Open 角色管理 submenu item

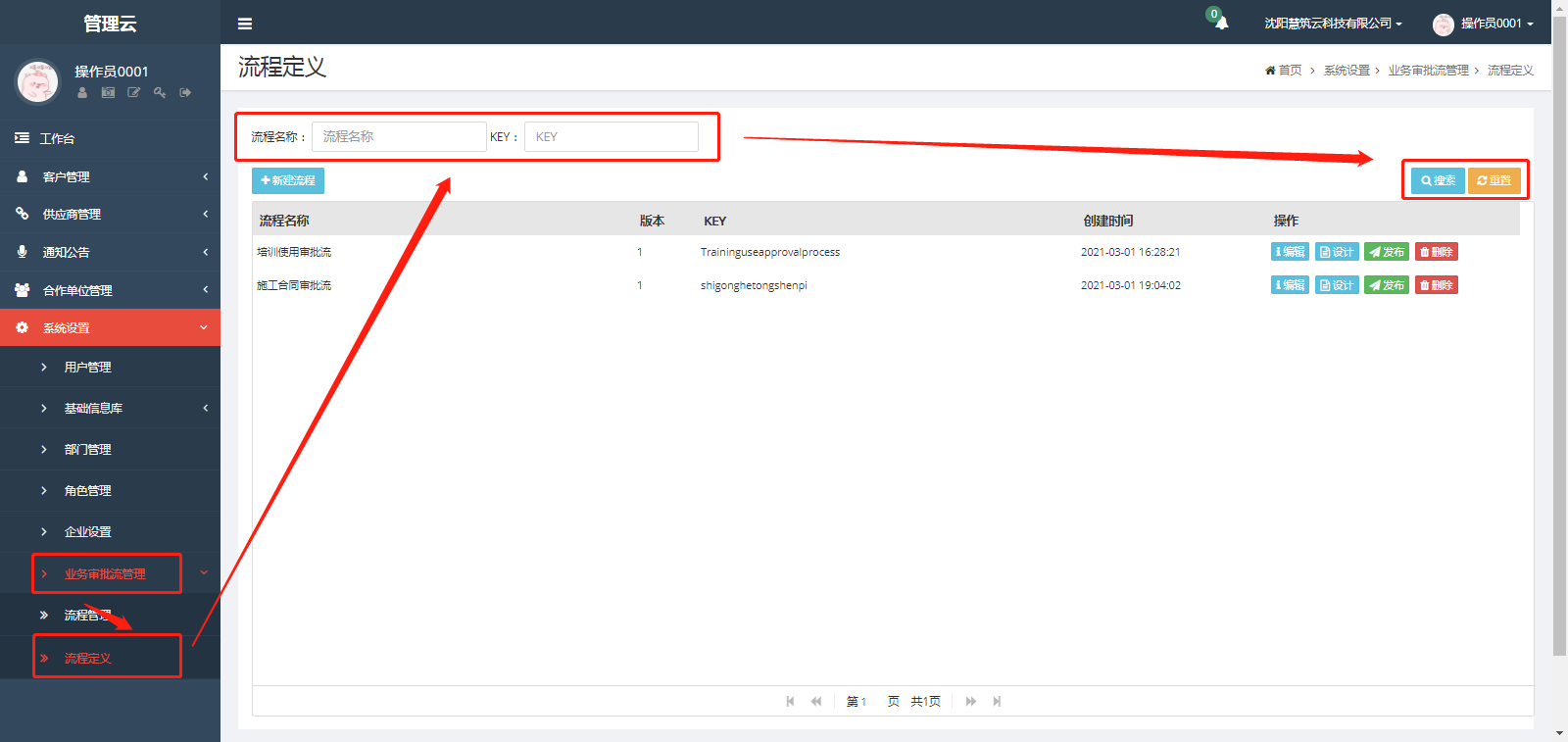[110, 490]
